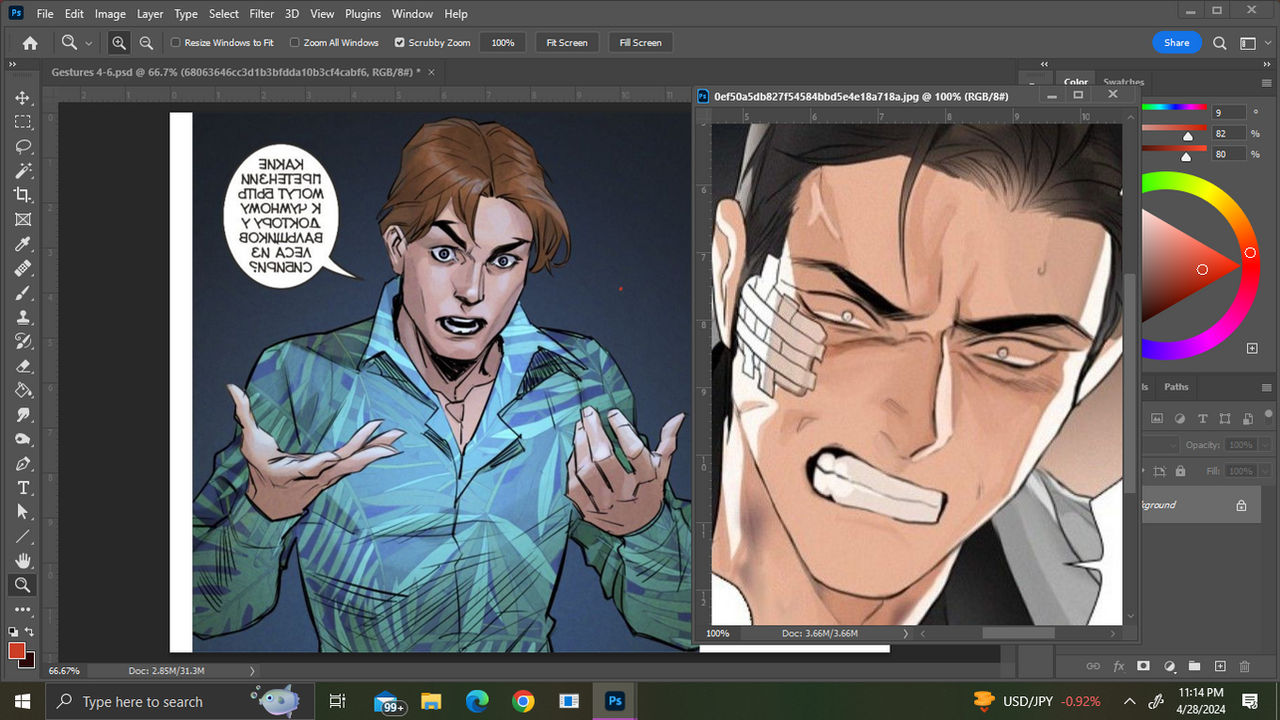Click the foreground color swatch
This screenshot has width=1280, height=720.
[x=17, y=651]
